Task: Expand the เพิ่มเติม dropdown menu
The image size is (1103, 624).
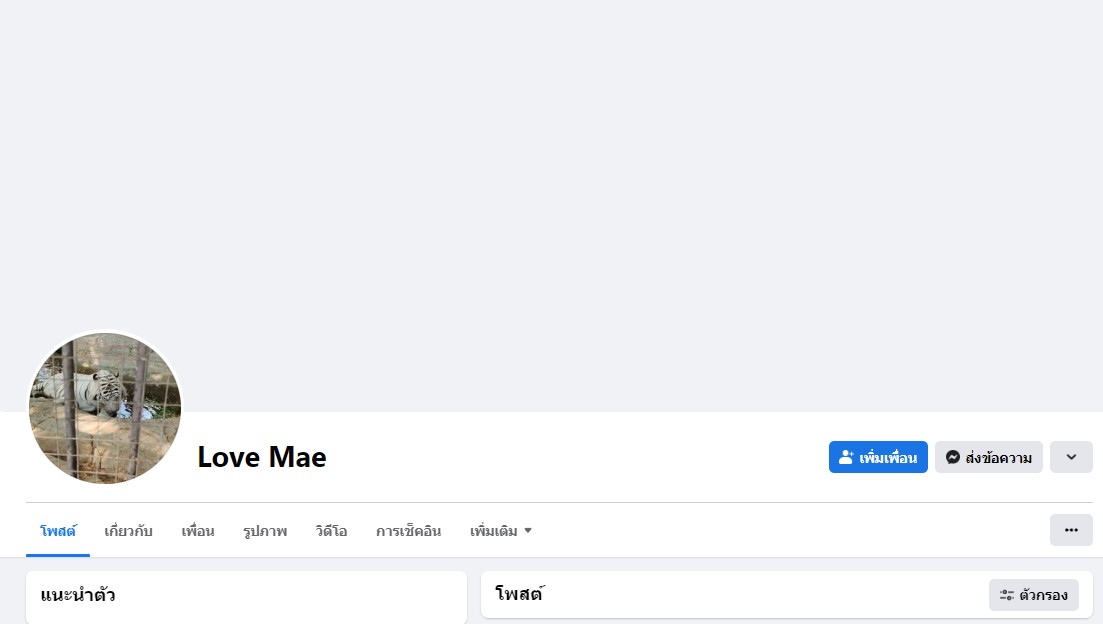Action: click(501, 531)
